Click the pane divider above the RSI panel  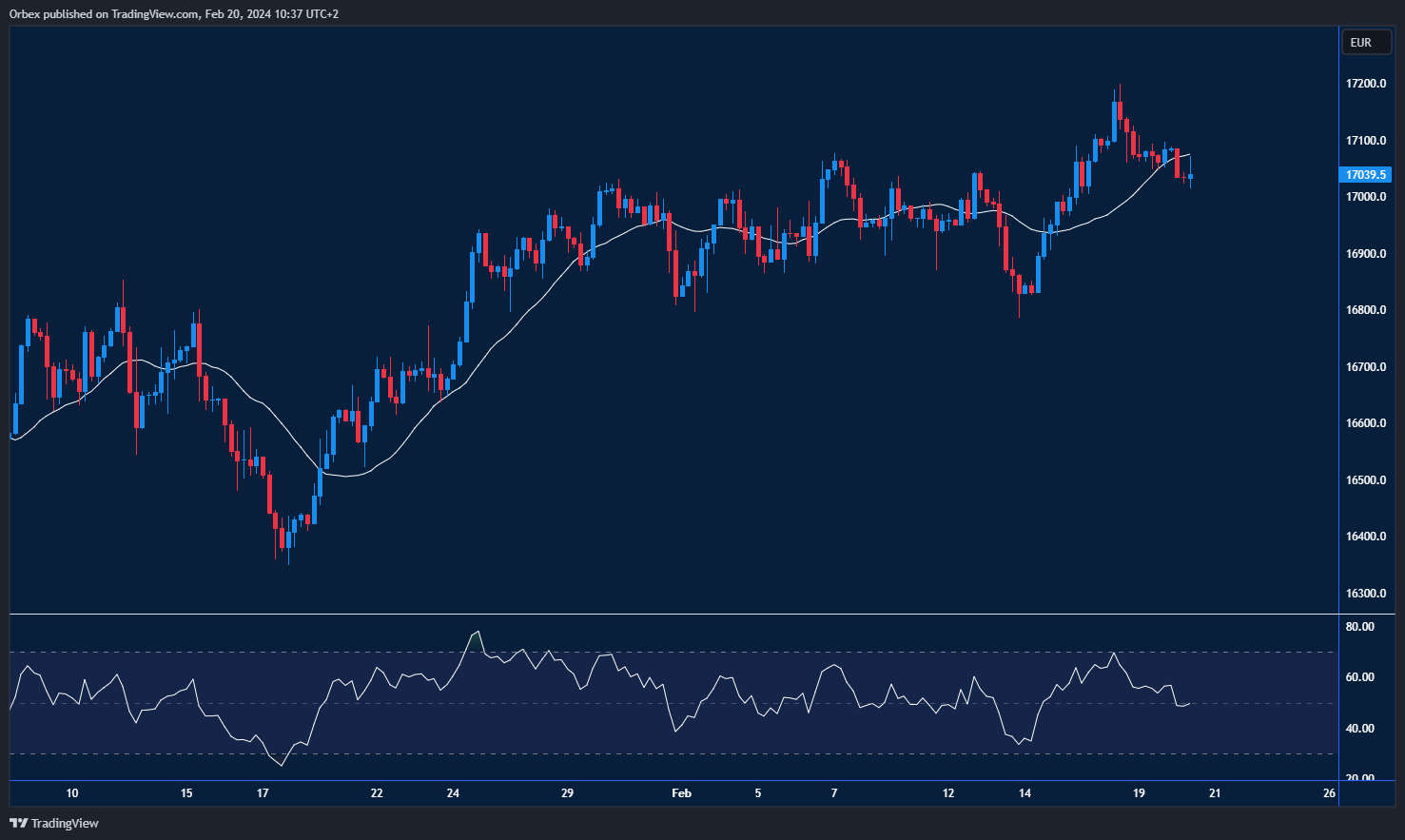[x=666, y=615]
